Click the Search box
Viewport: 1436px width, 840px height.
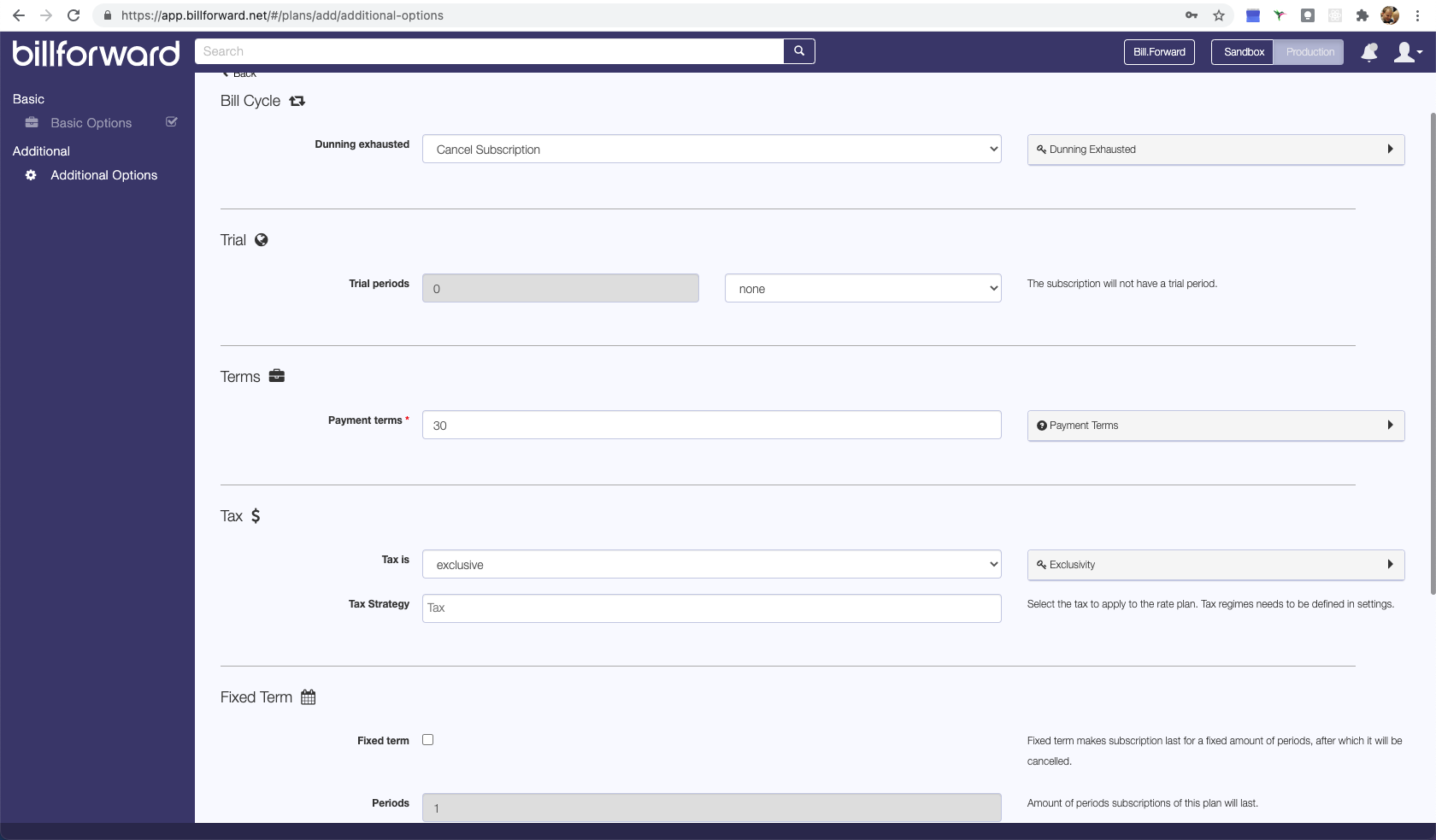pos(490,51)
